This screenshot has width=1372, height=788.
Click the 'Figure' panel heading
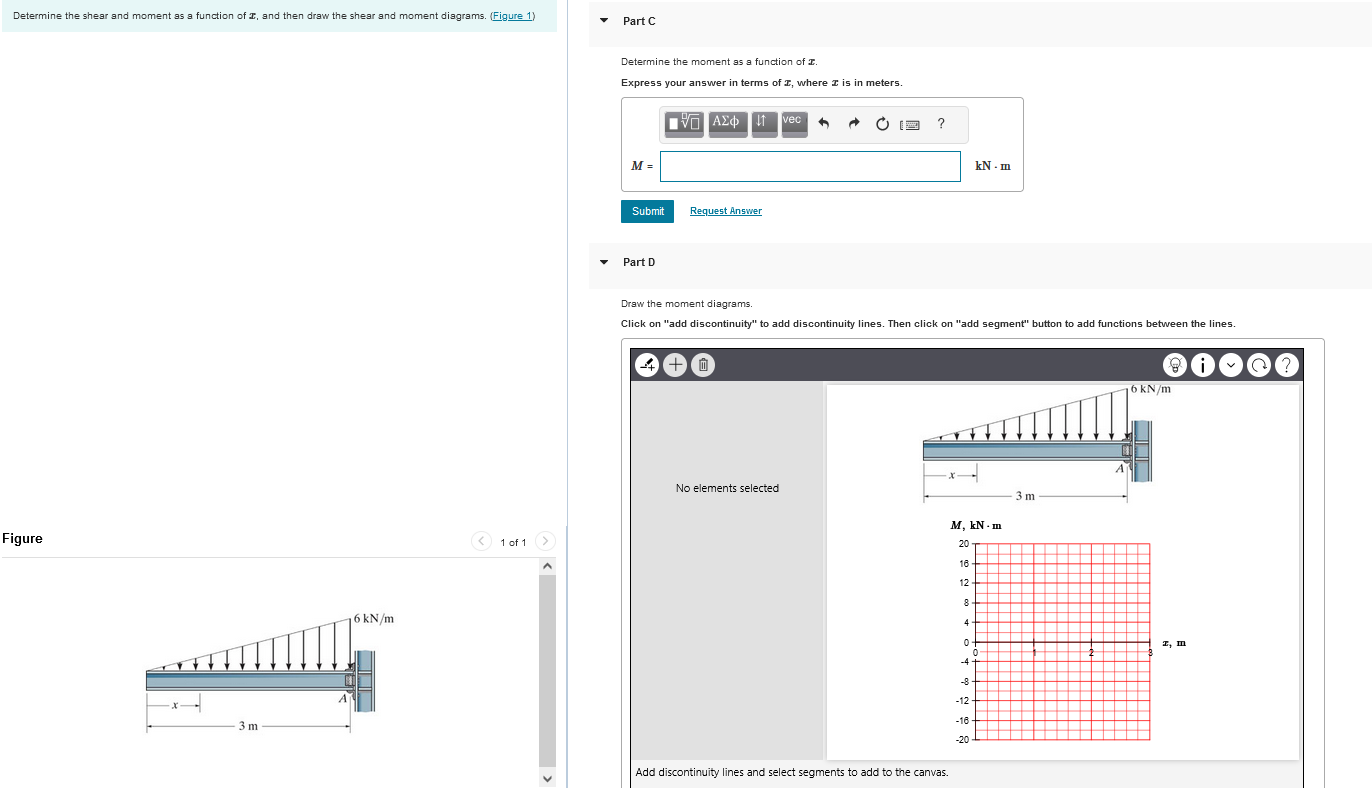(x=22, y=539)
